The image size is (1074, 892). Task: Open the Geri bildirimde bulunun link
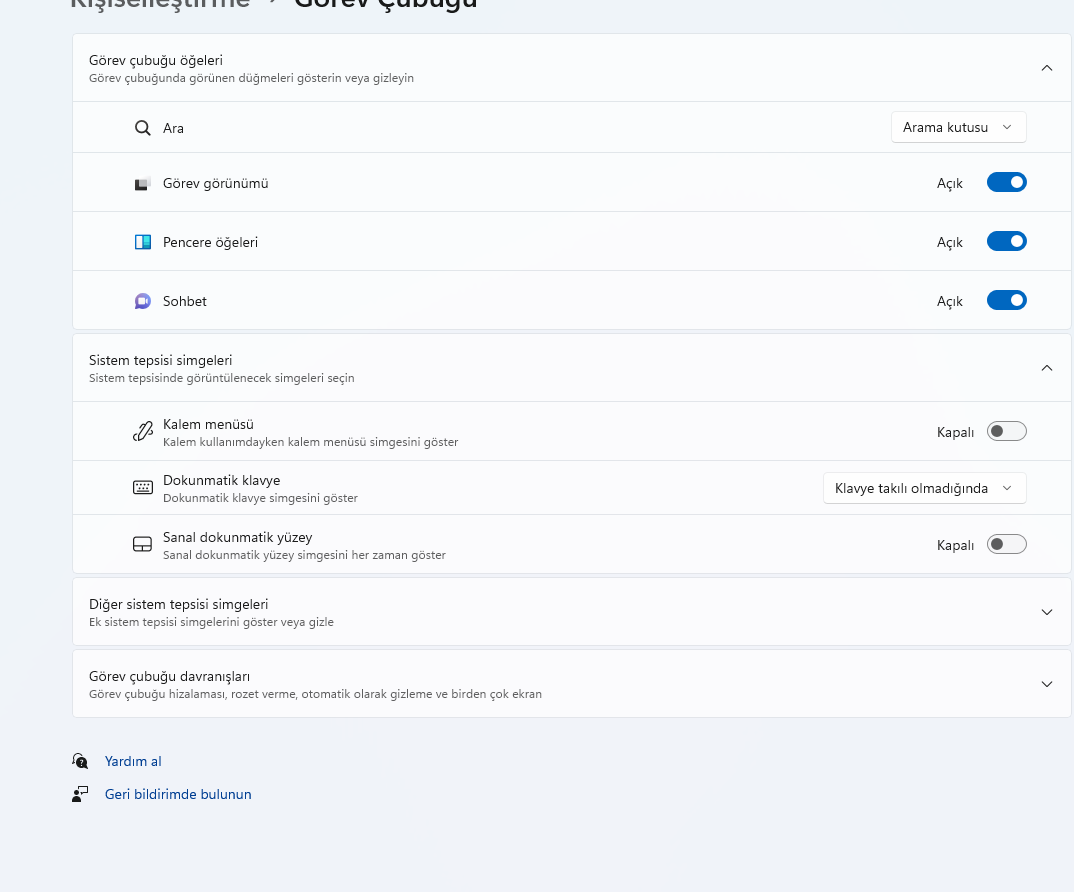pyautogui.click(x=178, y=794)
